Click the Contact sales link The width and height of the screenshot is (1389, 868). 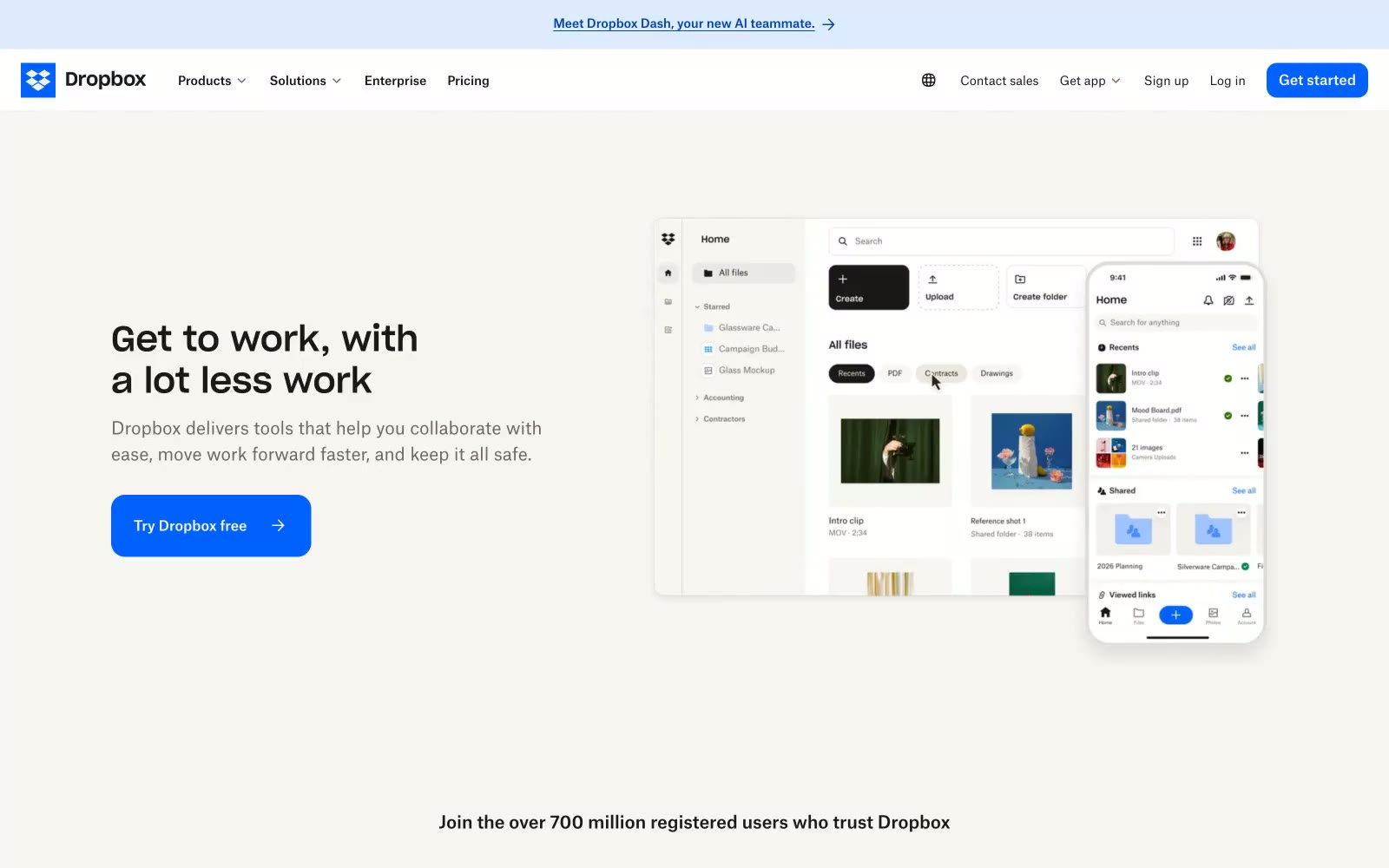[x=999, y=81]
